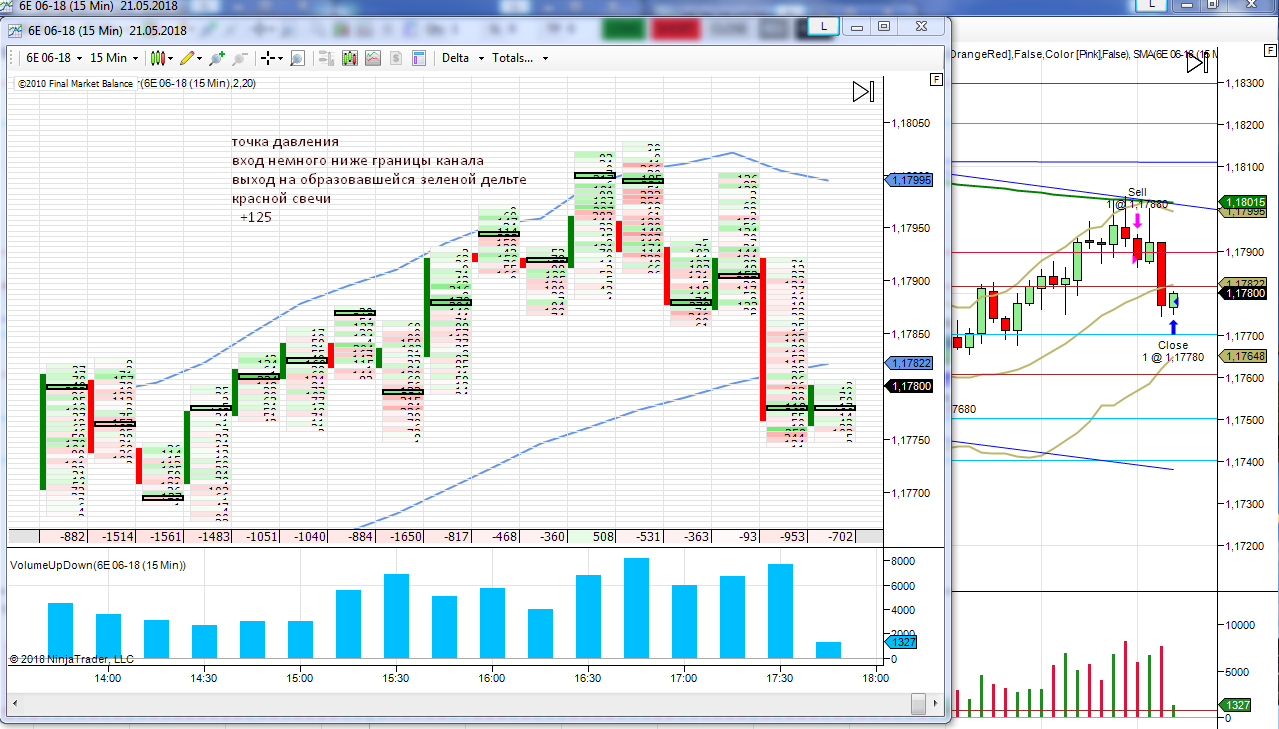Viewport: 1279px width, 729px height.
Task: Open the 15 Min interval dropdown
Action: [113, 58]
